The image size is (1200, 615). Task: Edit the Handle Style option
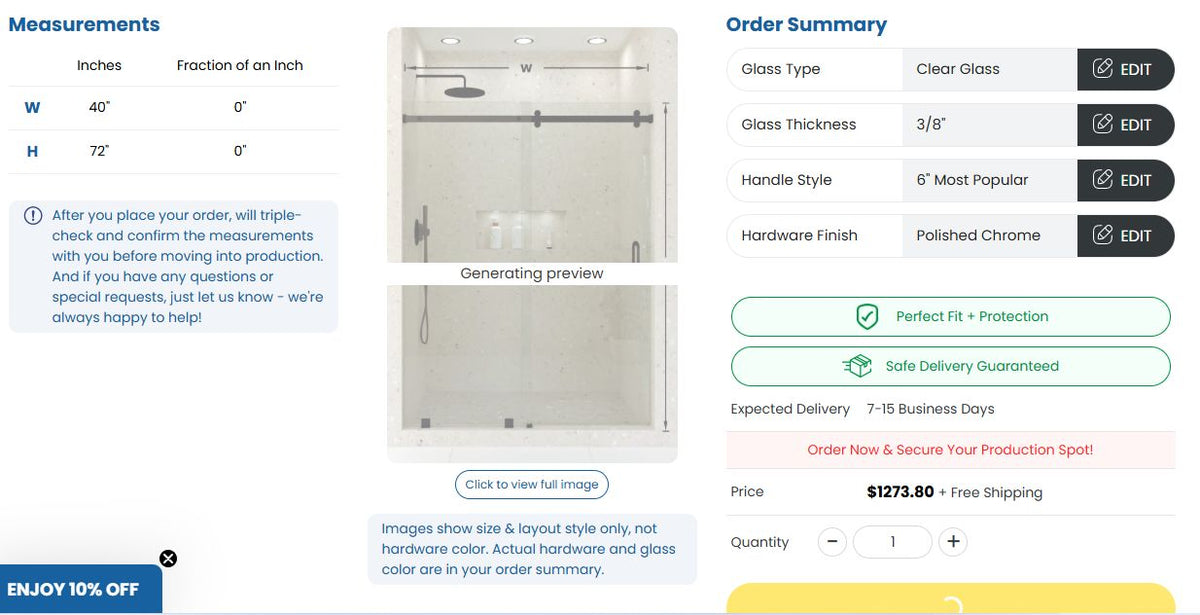coord(1125,180)
